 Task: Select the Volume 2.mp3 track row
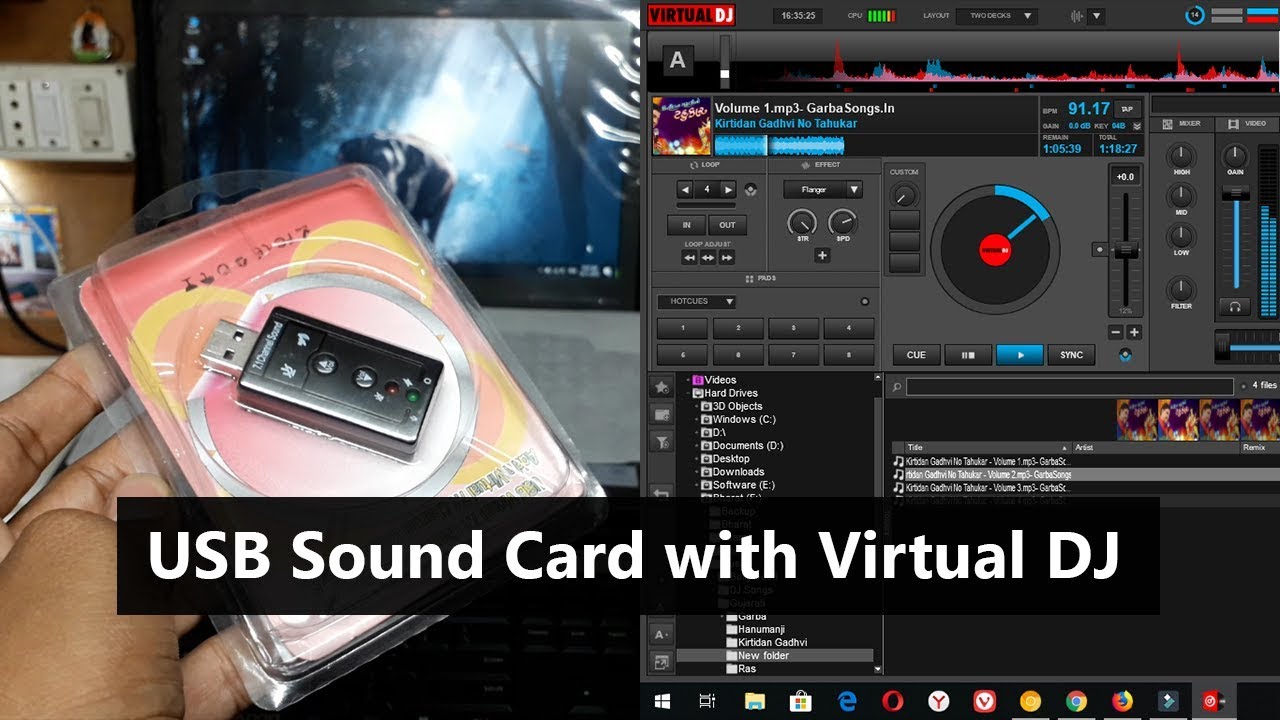pos(1085,474)
